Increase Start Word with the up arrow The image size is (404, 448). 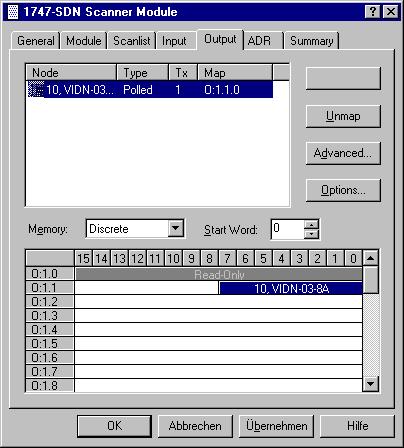pos(312,224)
